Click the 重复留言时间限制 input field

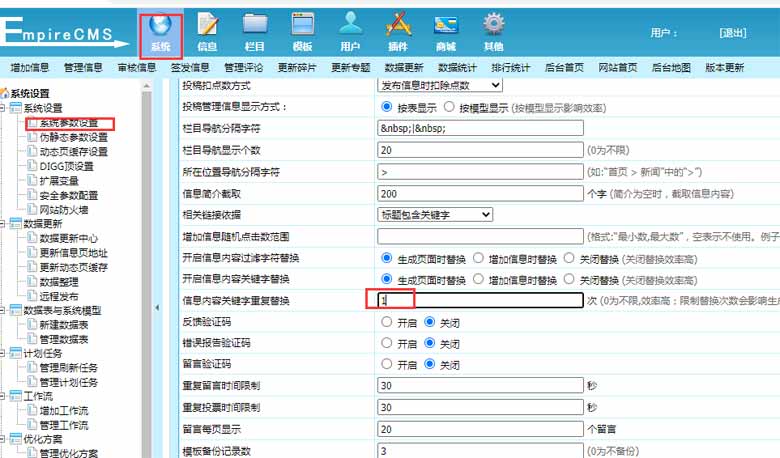[480, 385]
